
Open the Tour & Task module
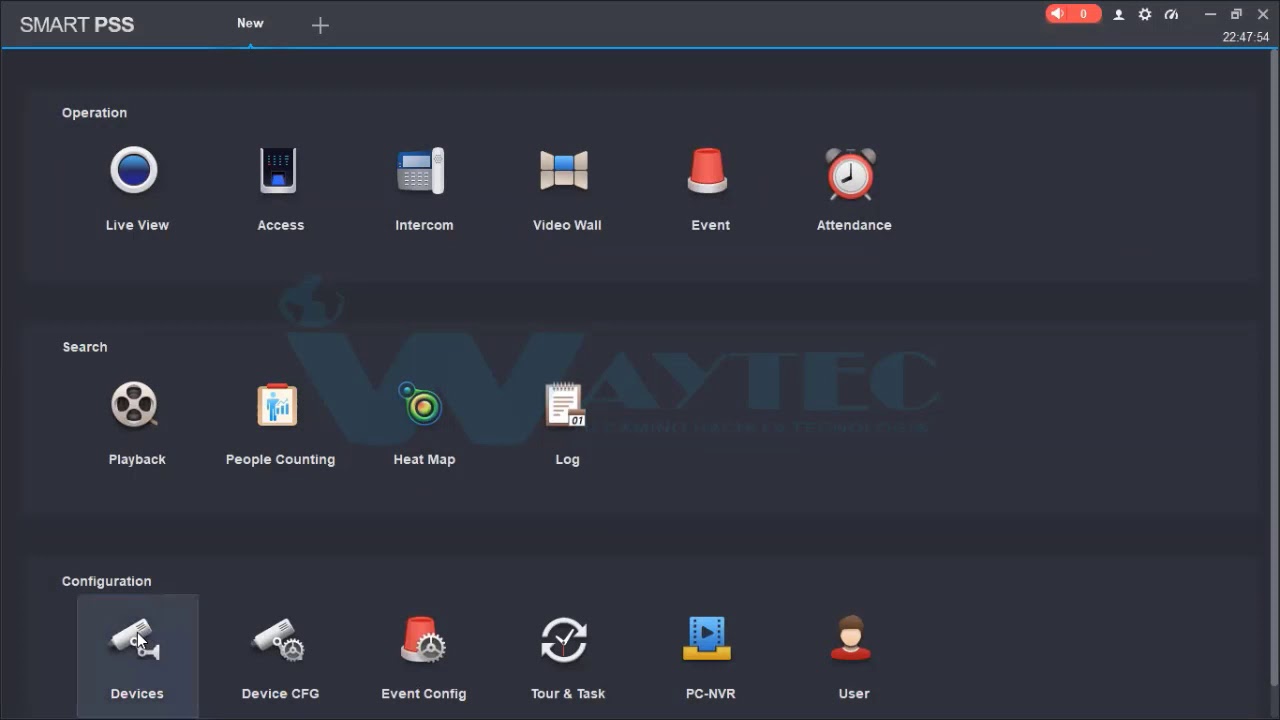[x=567, y=657]
